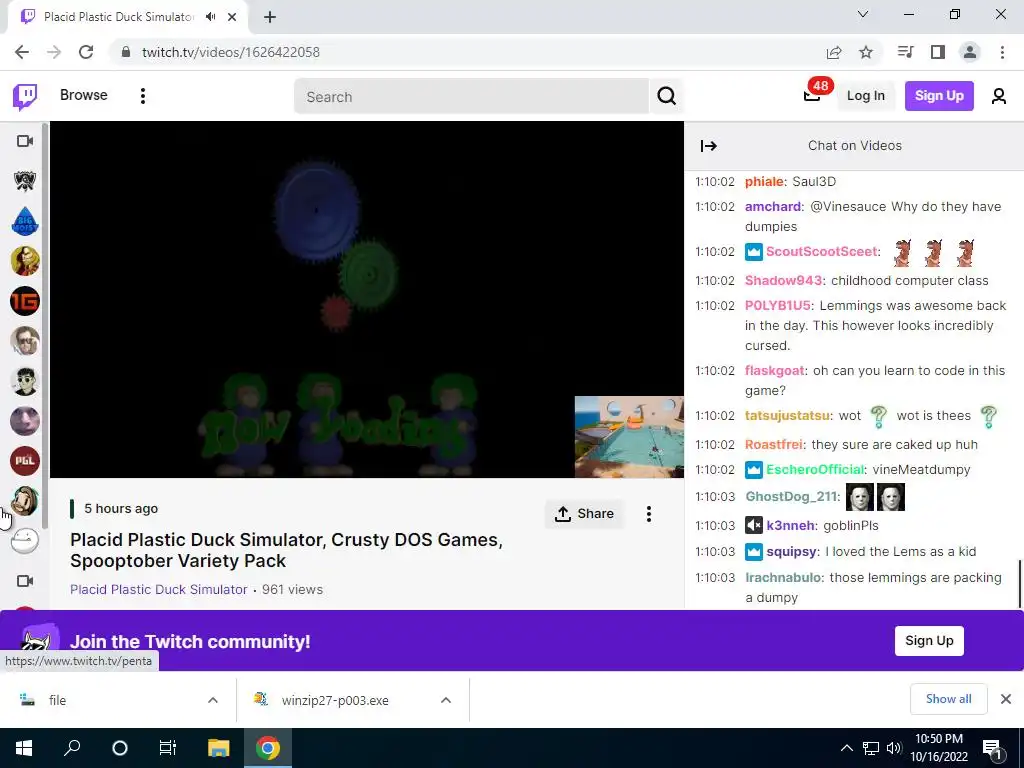Viewport: 1024px width, 768px height.
Task: Open Windows taskbar search
Action: (x=72, y=748)
